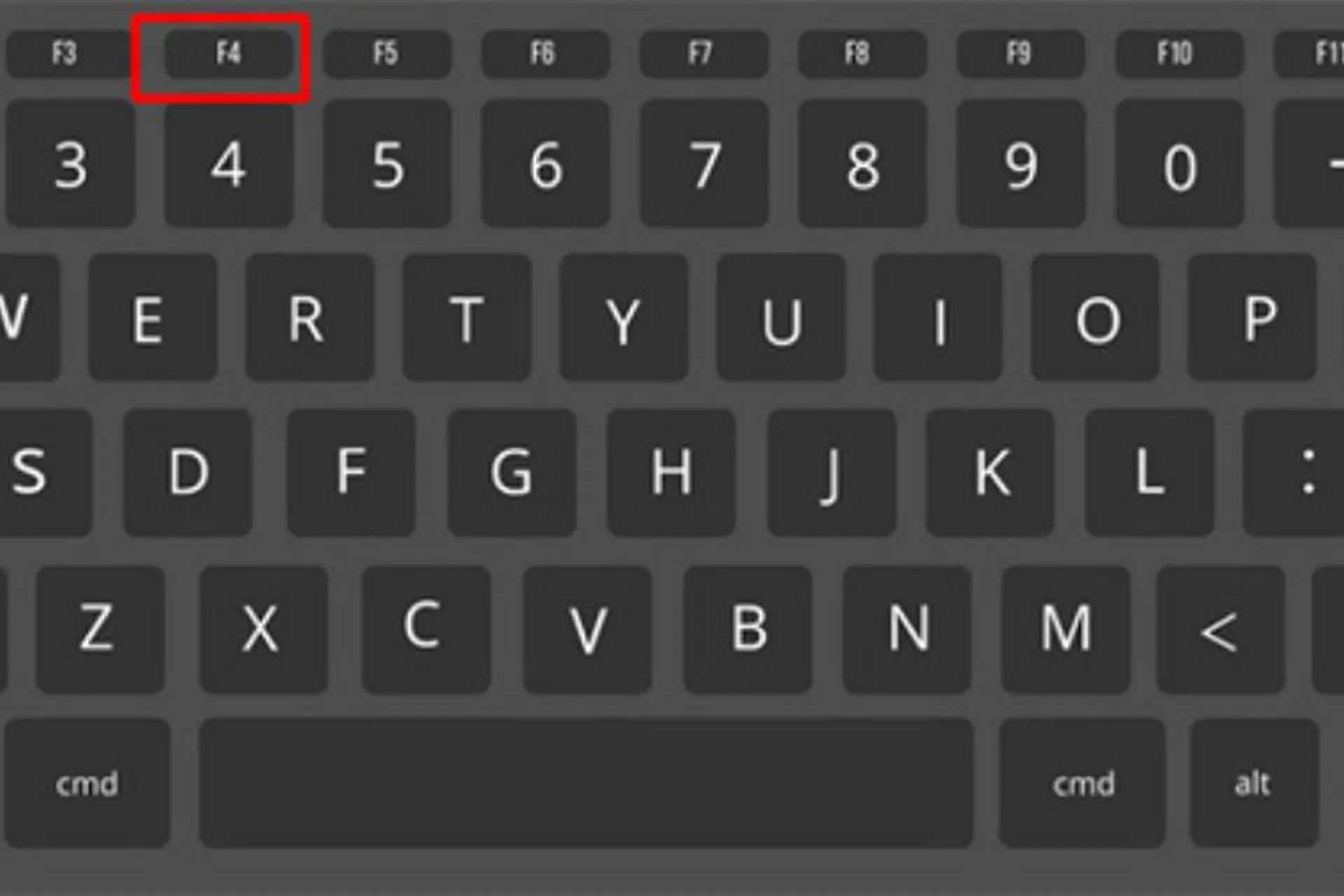Image resolution: width=1344 pixels, height=896 pixels.
Task: Click the F5 function key
Action: [387, 54]
